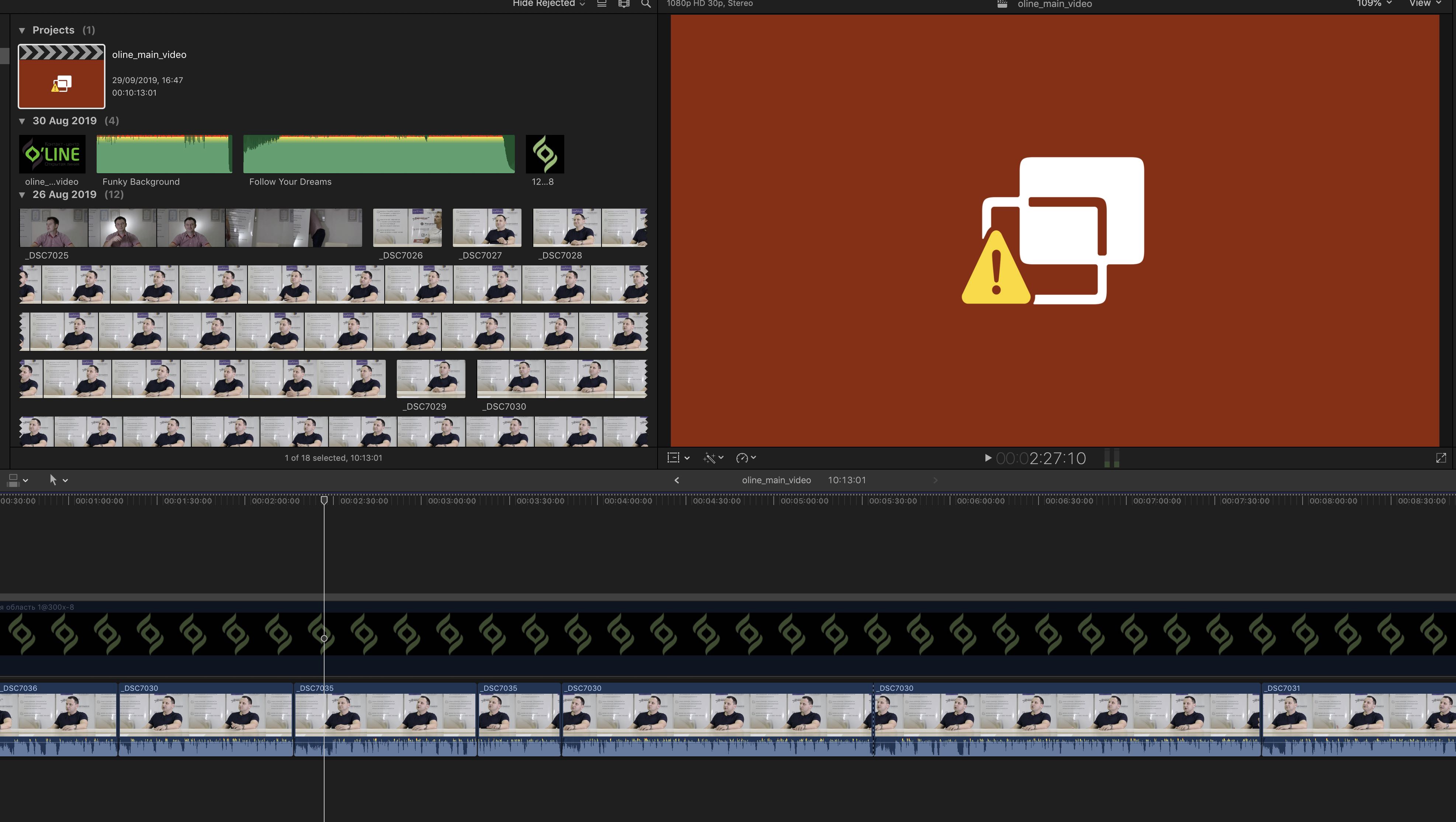Select the Follow Your Dreams audio clip
This screenshot has width=1456, height=822.
coord(379,154)
